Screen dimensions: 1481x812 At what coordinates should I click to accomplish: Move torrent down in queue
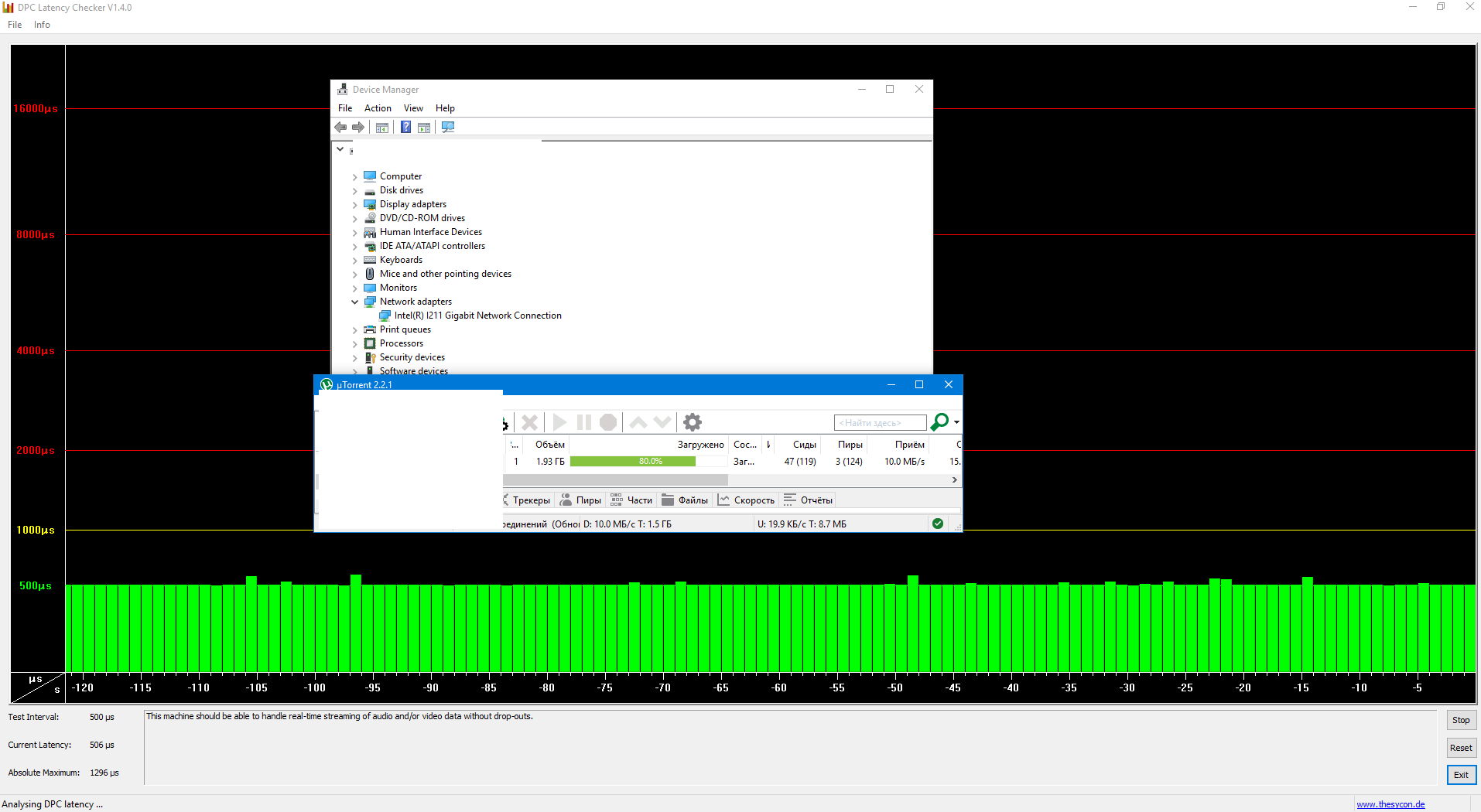click(x=662, y=422)
